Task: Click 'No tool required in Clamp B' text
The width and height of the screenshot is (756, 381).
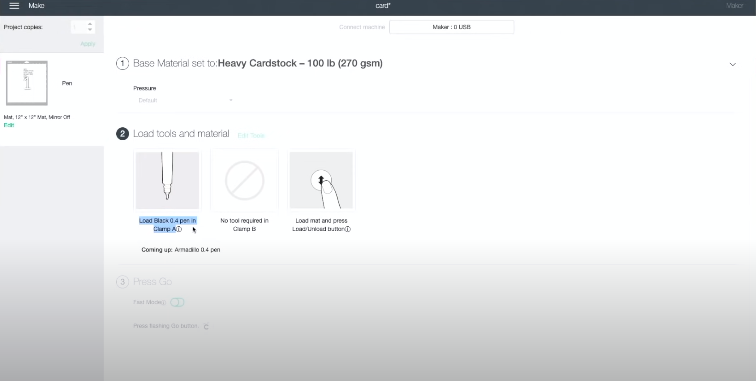Action: pos(244,225)
